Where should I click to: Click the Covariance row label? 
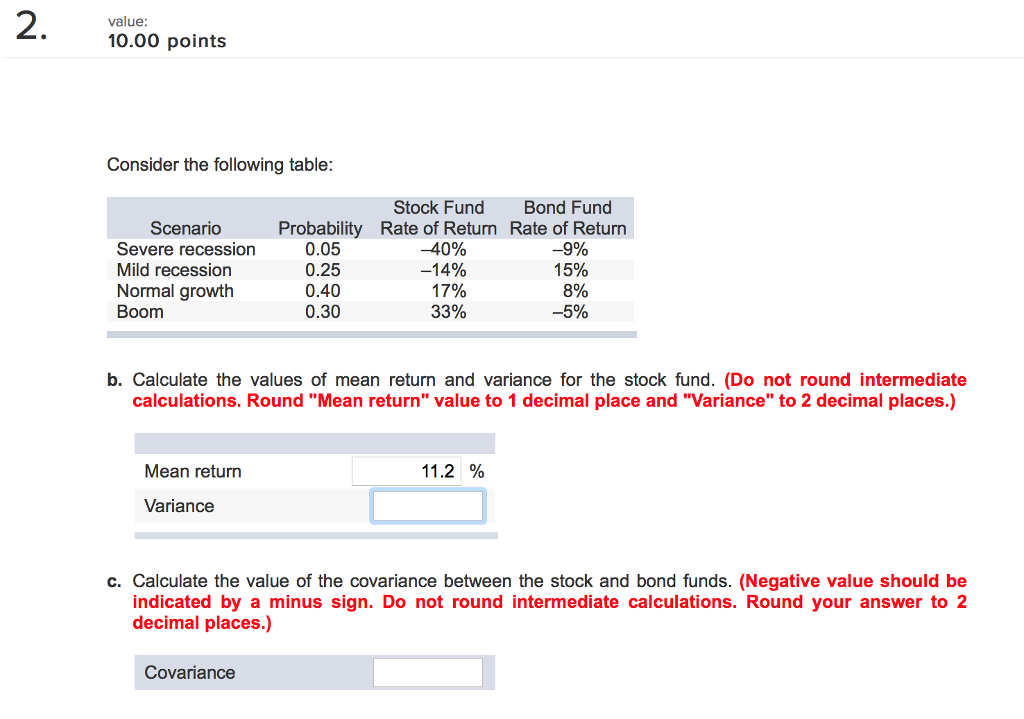tap(191, 672)
